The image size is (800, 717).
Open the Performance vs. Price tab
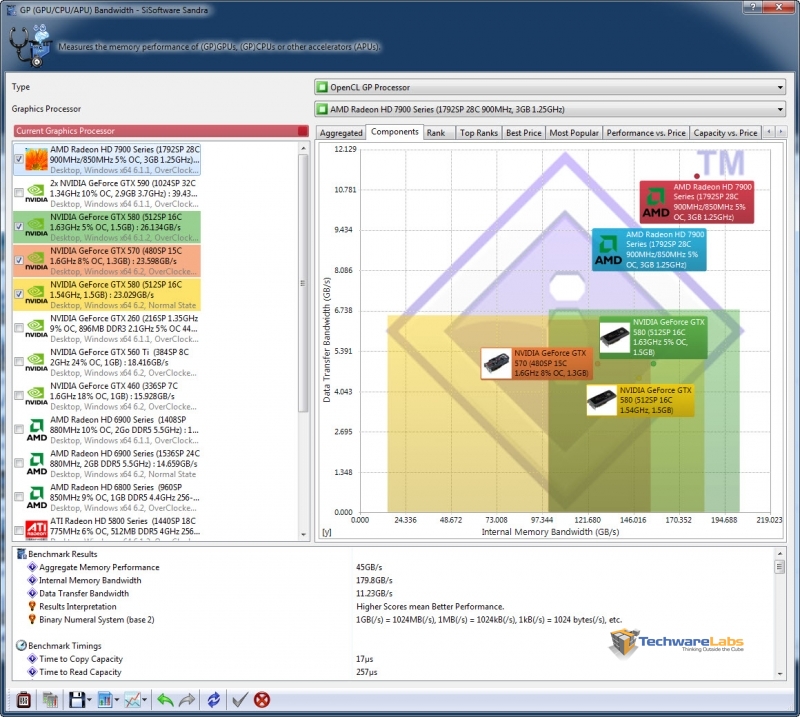pos(646,133)
